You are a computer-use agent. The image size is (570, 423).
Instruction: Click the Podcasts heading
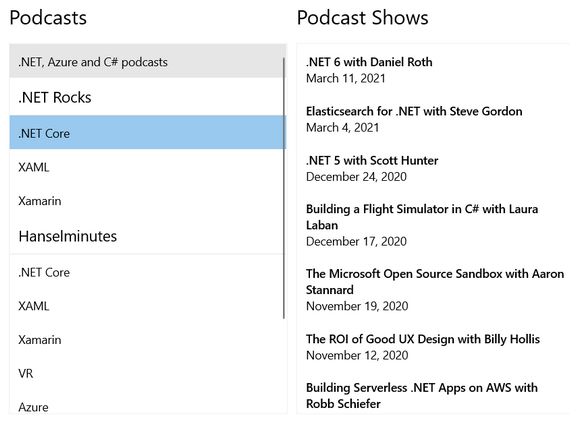point(48,18)
